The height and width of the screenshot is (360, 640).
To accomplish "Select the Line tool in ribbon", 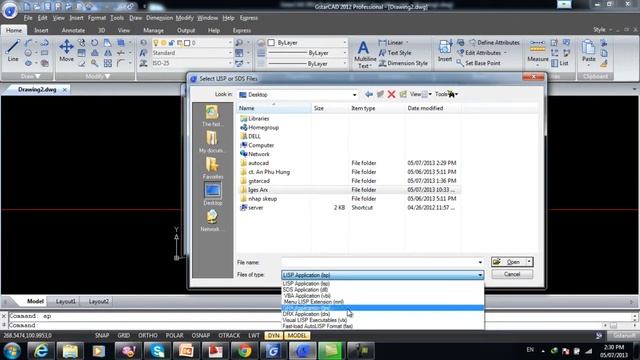I will (13, 51).
